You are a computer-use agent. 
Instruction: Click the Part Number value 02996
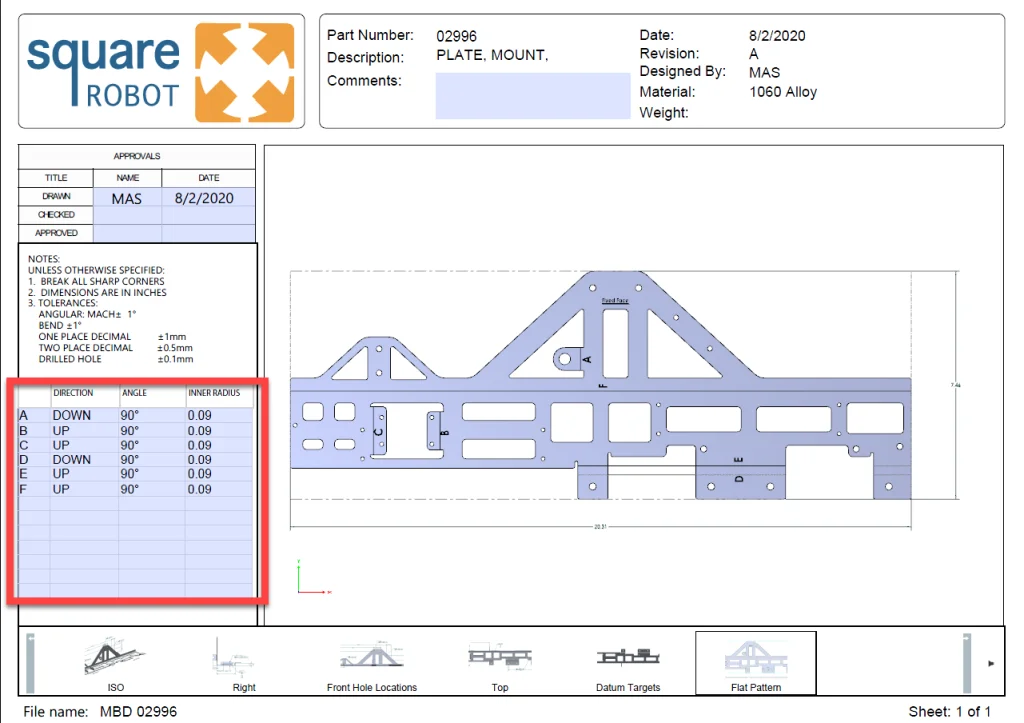point(456,35)
